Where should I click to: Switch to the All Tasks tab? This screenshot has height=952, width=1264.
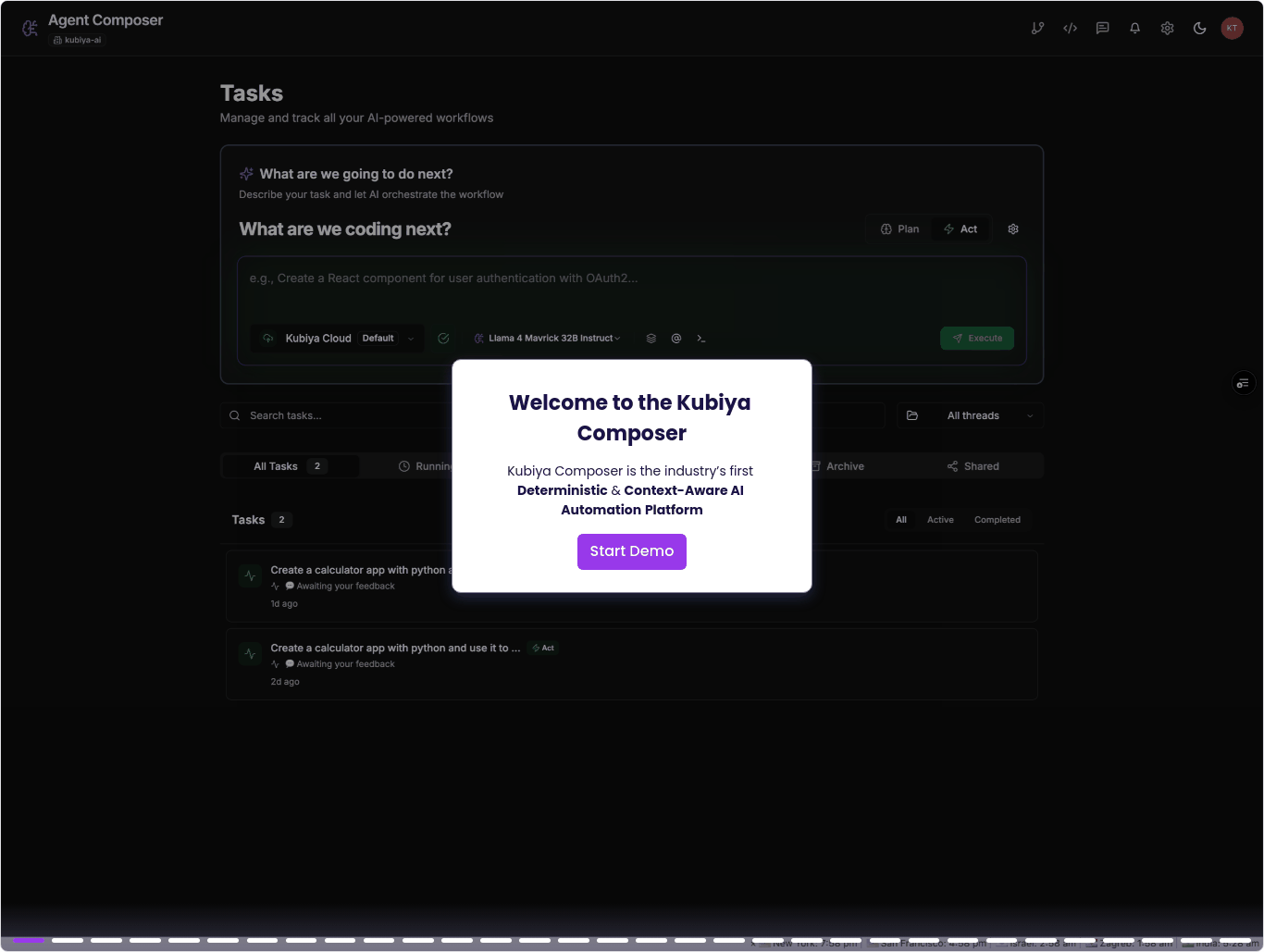pyautogui.click(x=290, y=466)
